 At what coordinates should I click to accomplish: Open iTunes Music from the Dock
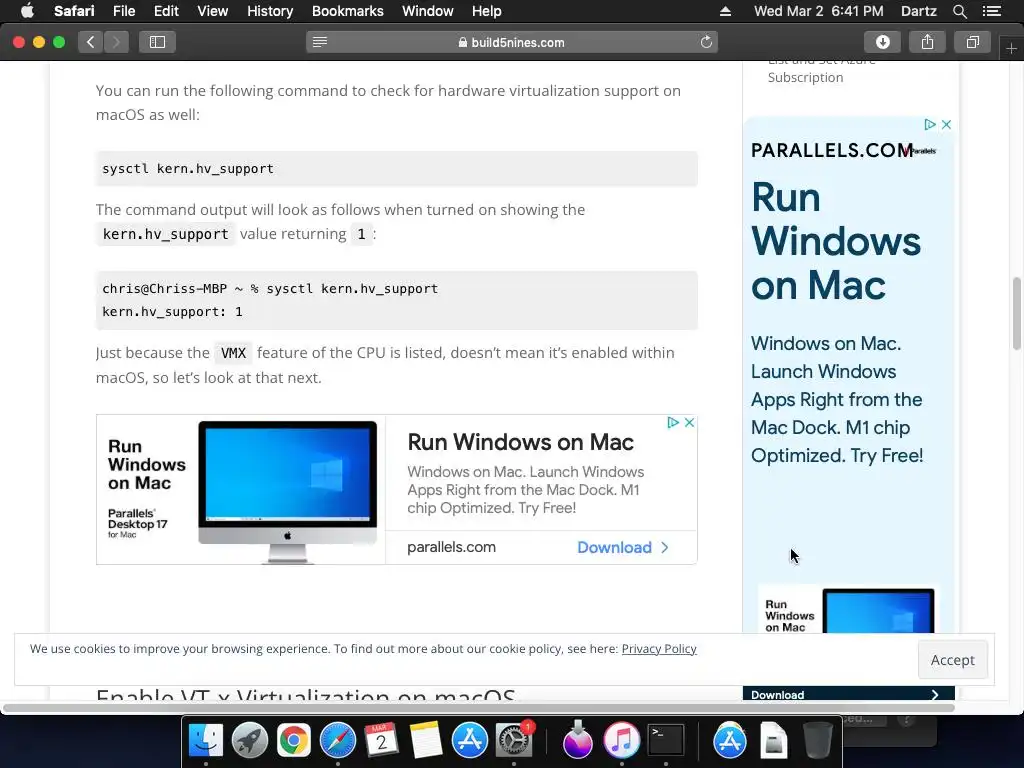pyautogui.click(x=621, y=740)
